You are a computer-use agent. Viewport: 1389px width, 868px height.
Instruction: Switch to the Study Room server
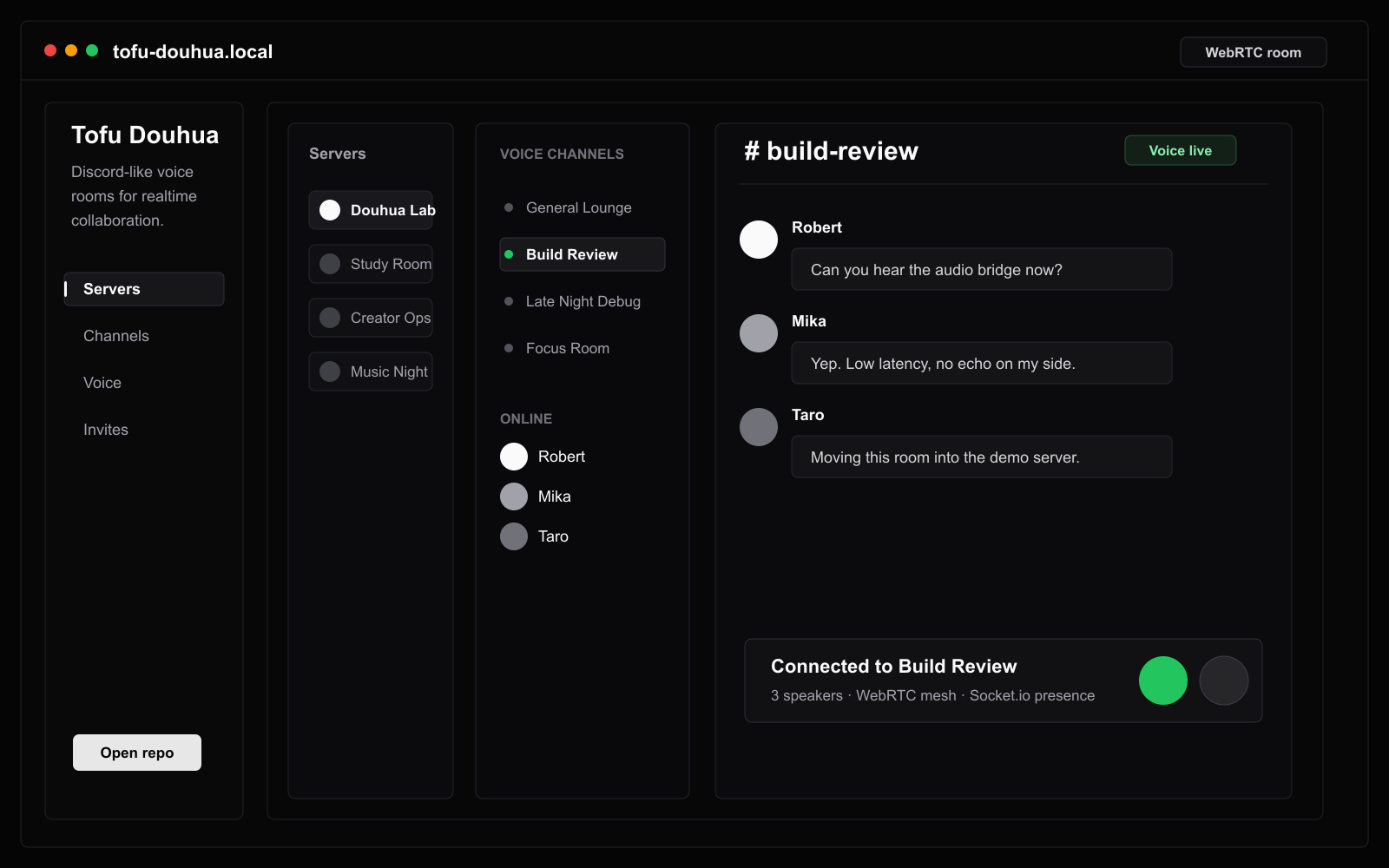click(371, 264)
